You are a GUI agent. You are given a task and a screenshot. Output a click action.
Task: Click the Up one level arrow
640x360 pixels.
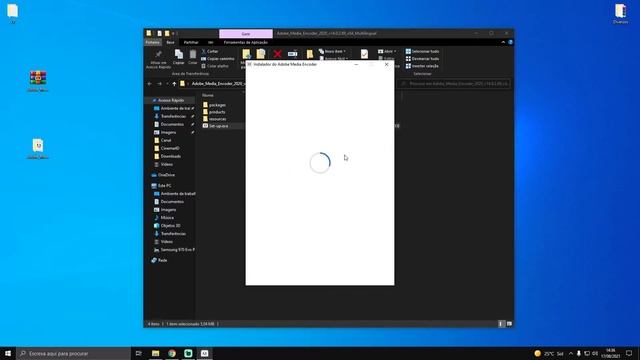[x=174, y=84]
